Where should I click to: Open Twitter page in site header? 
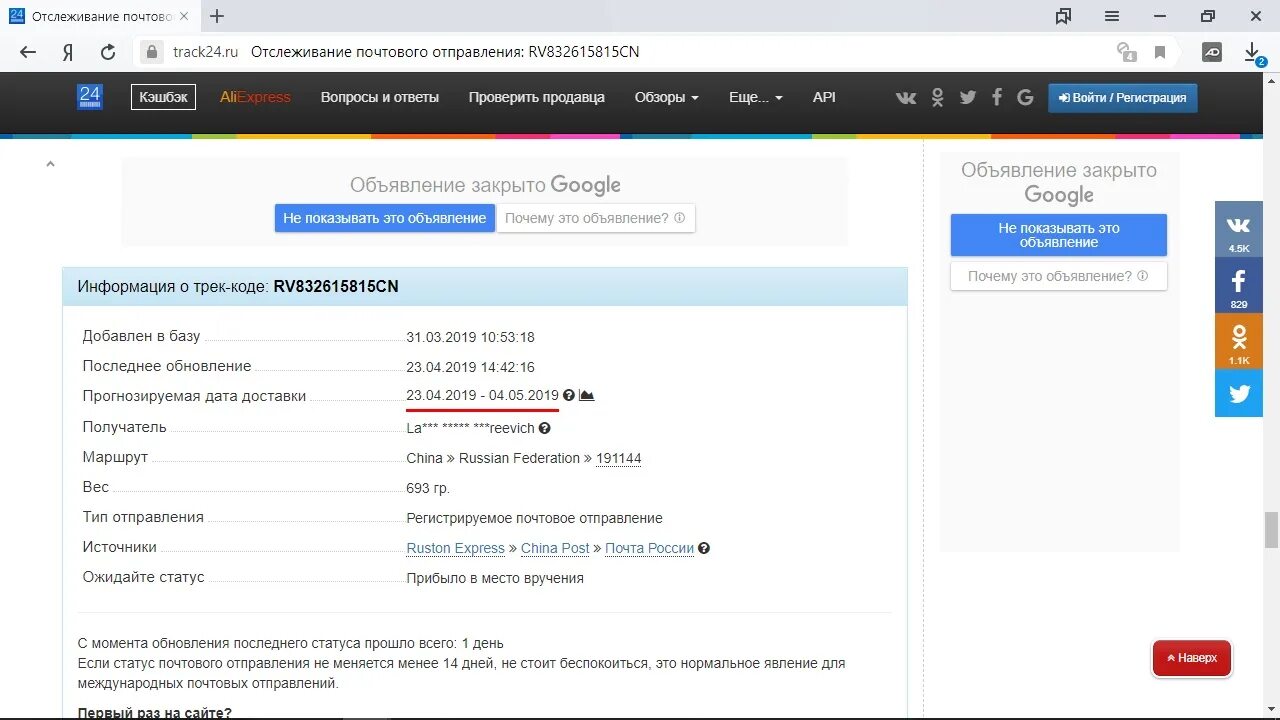pos(967,97)
